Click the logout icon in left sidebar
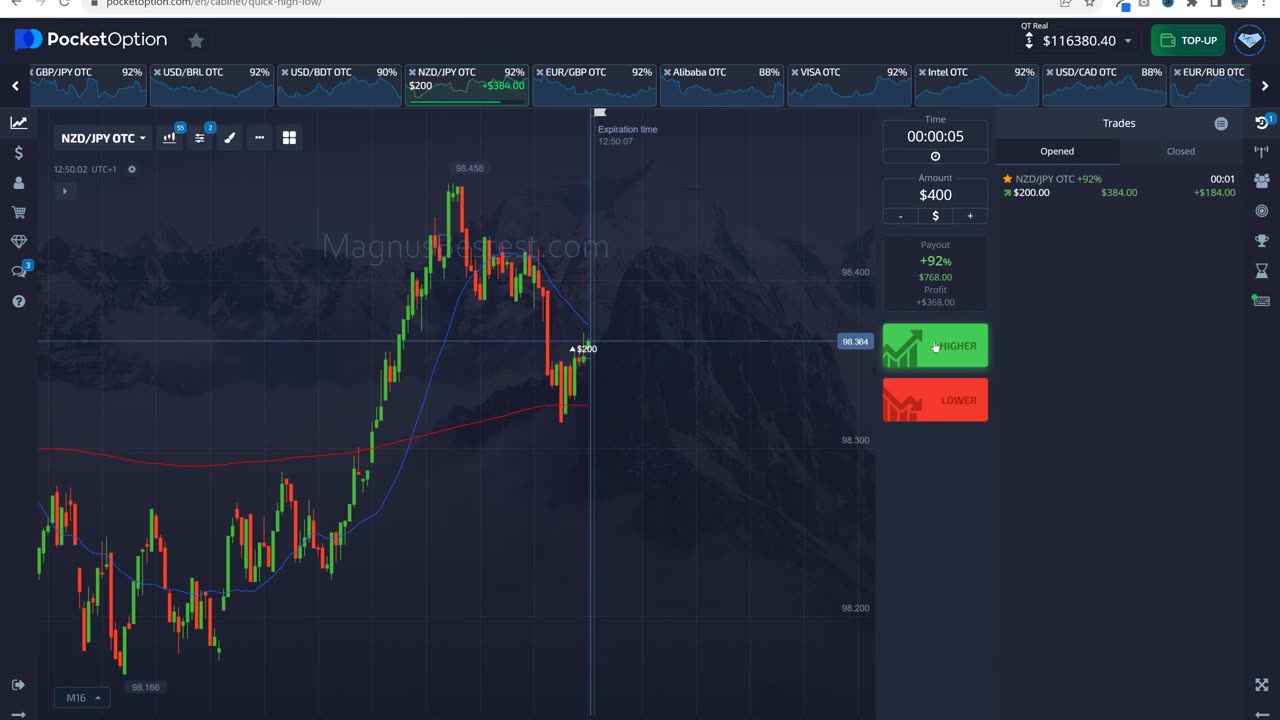 (18, 685)
